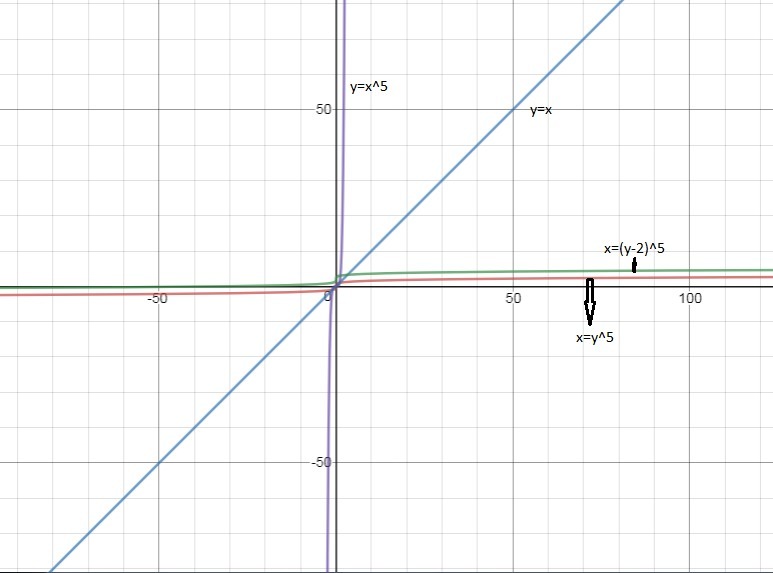Screen dimensions: 773x573
Task: Click the -50 label on the y-axis
Action: coord(321,463)
